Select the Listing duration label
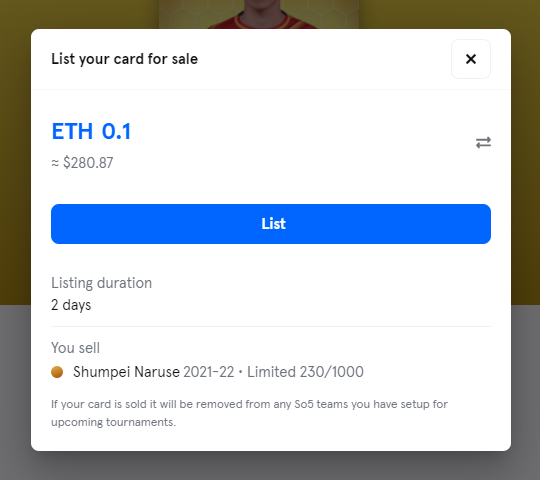Screen dimensions: 540x480 pos(102,283)
